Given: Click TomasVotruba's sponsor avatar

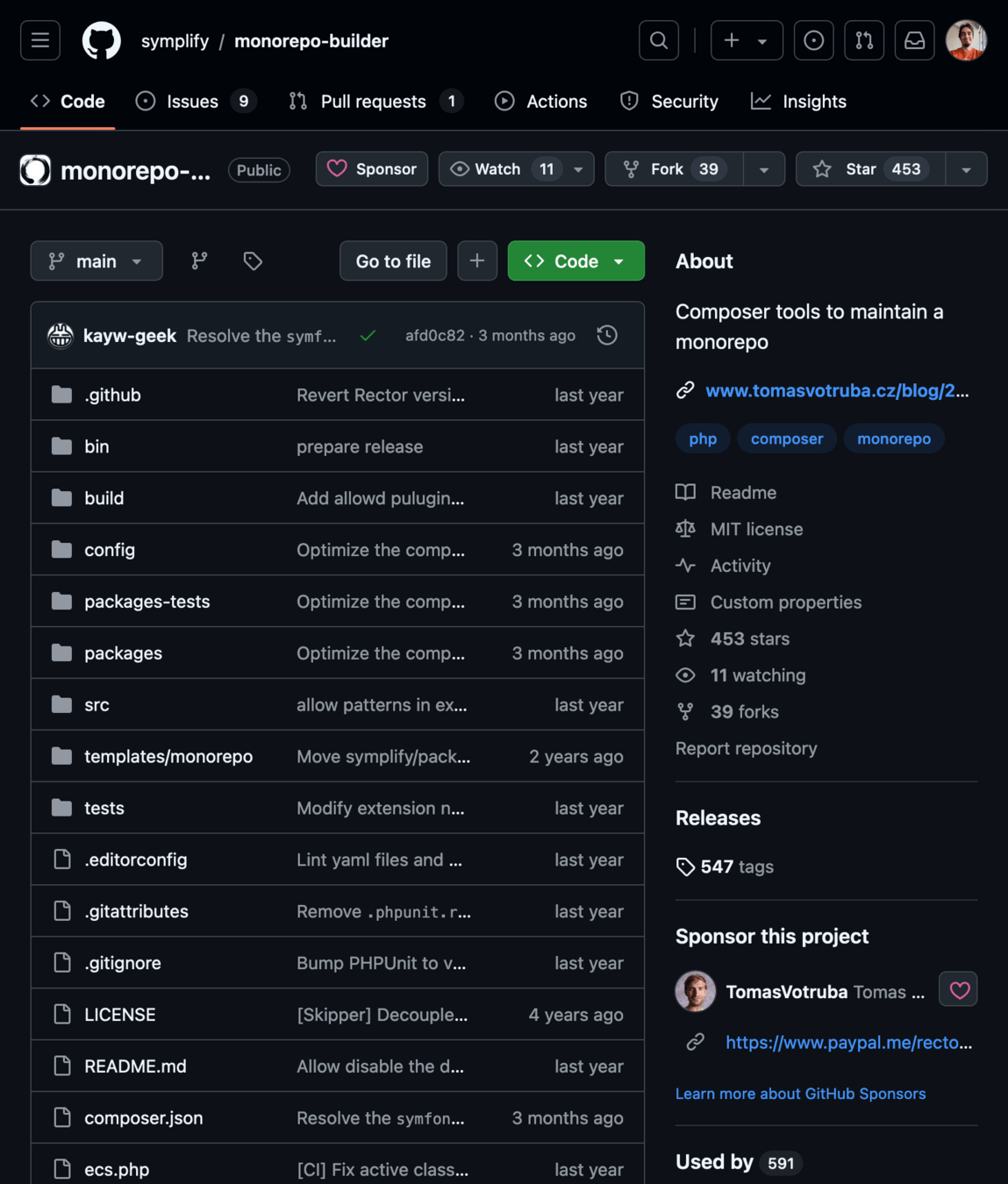Looking at the screenshot, I should click(x=696, y=991).
